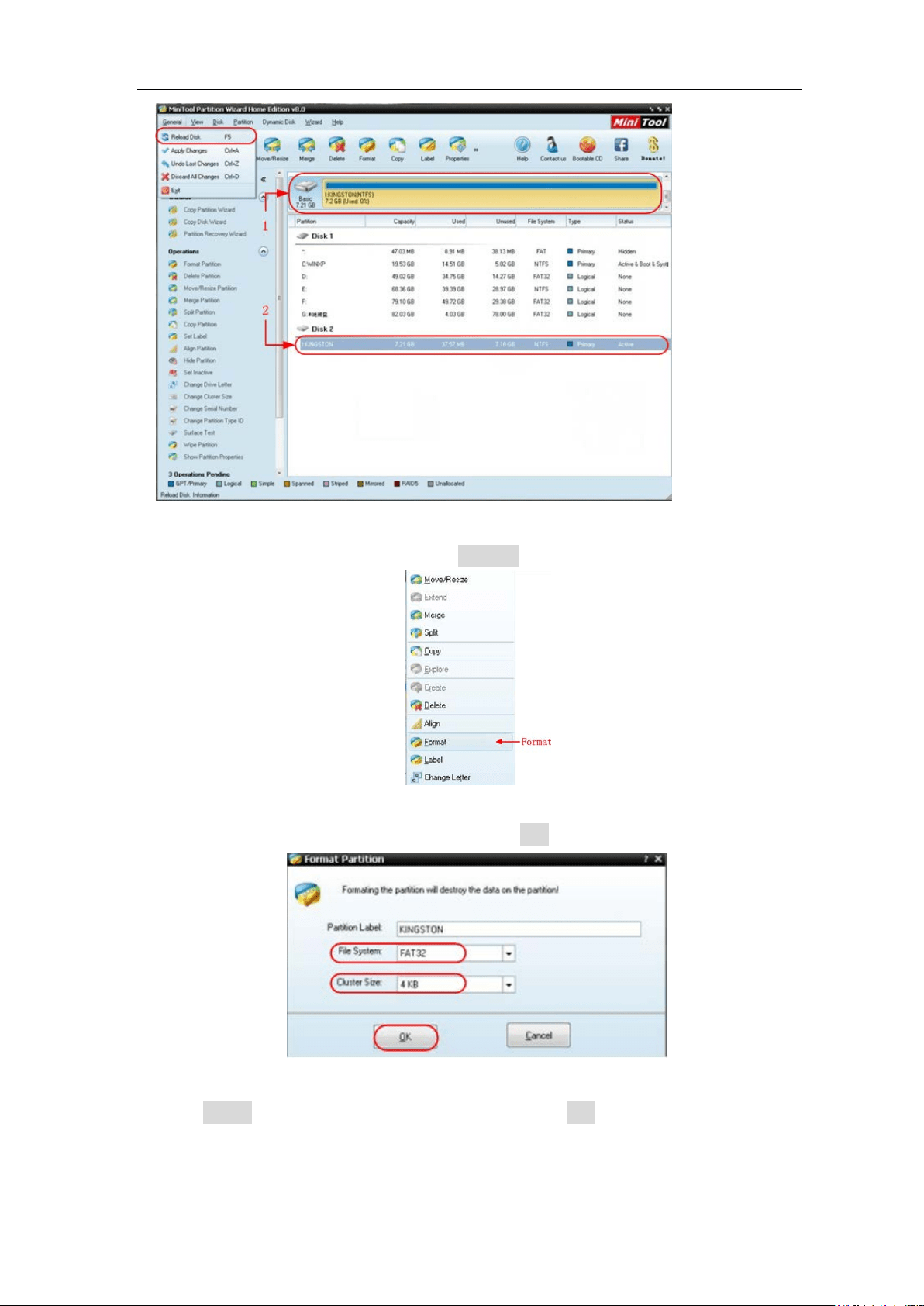Image resolution: width=924 pixels, height=1306 pixels.
Task: Launch Partition Recovery Wizard from the sidebar
Action: point(207,233)
